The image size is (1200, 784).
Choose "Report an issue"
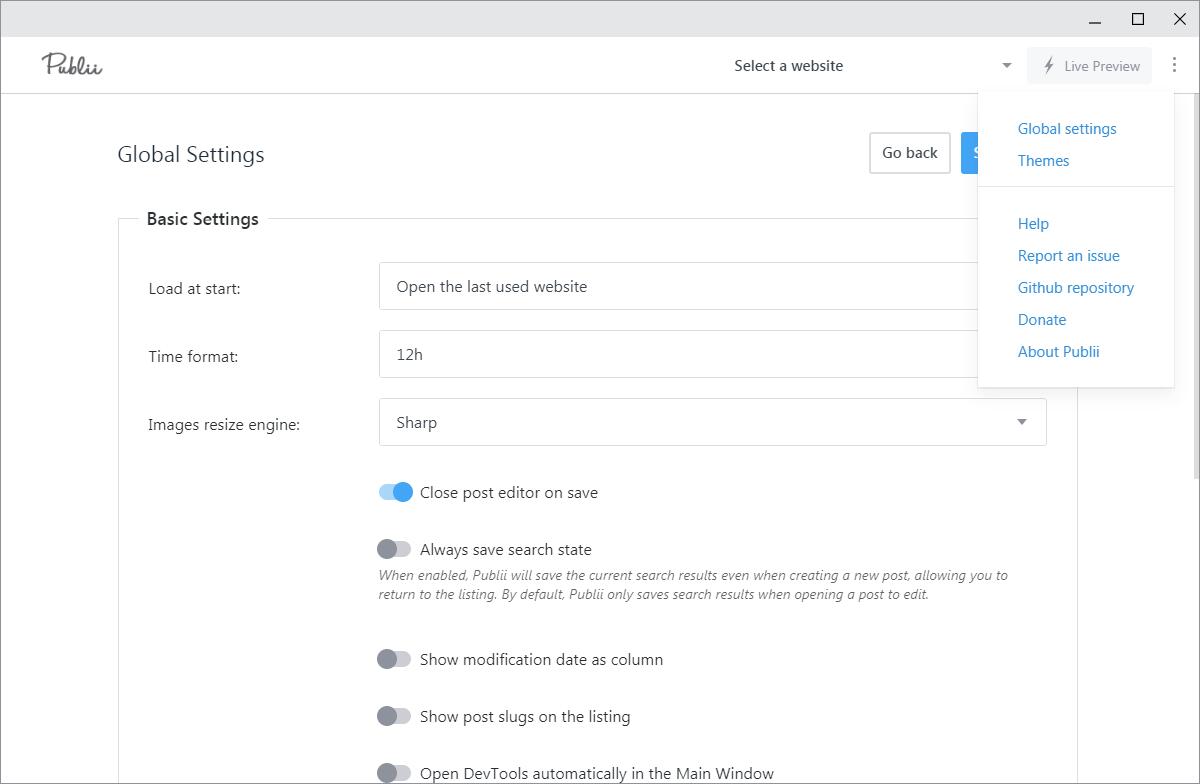click(x=1068, y=256)
